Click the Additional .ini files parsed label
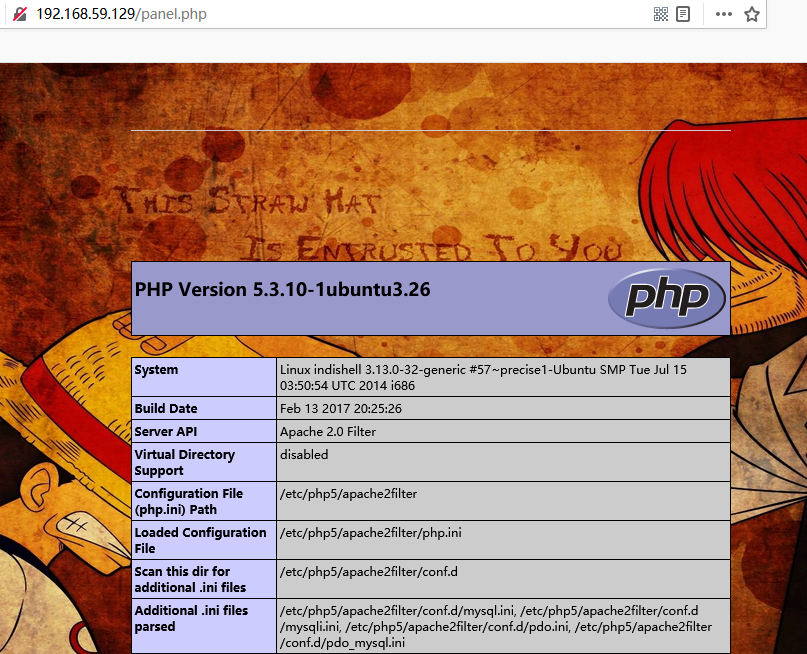807x654 pixels. pos(191,618)
